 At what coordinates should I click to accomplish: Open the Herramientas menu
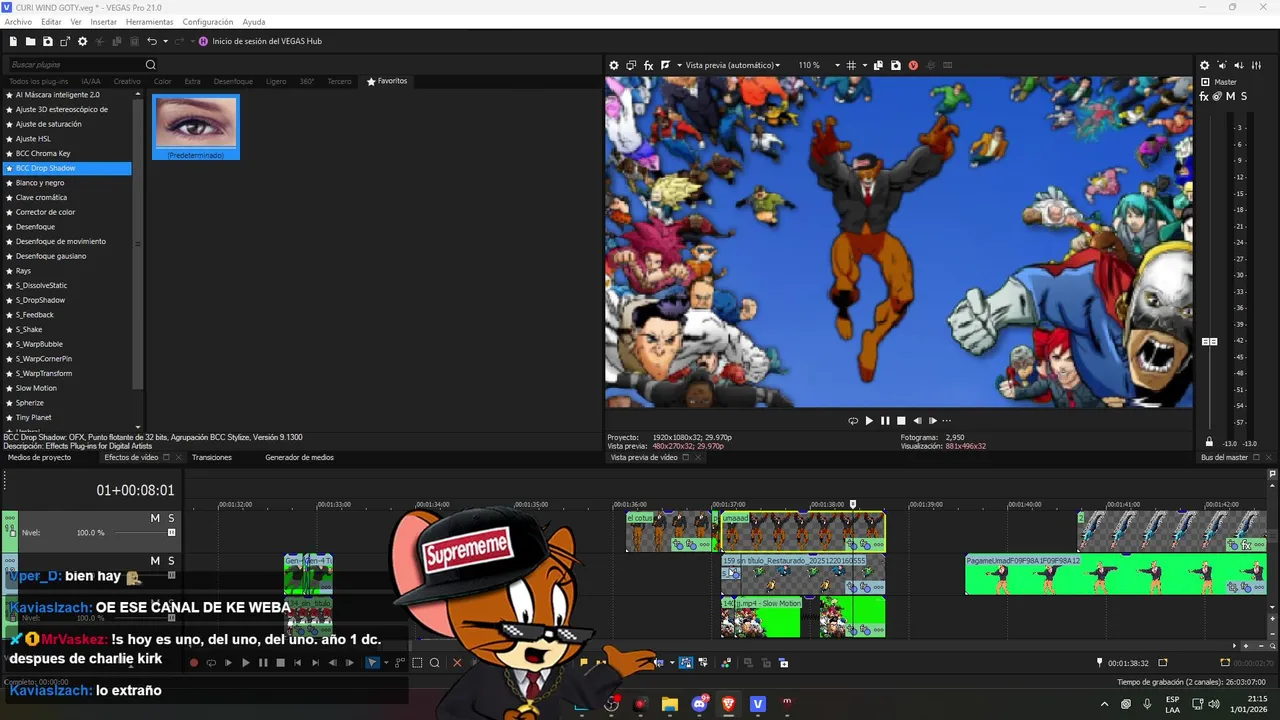tap(149, 21)
